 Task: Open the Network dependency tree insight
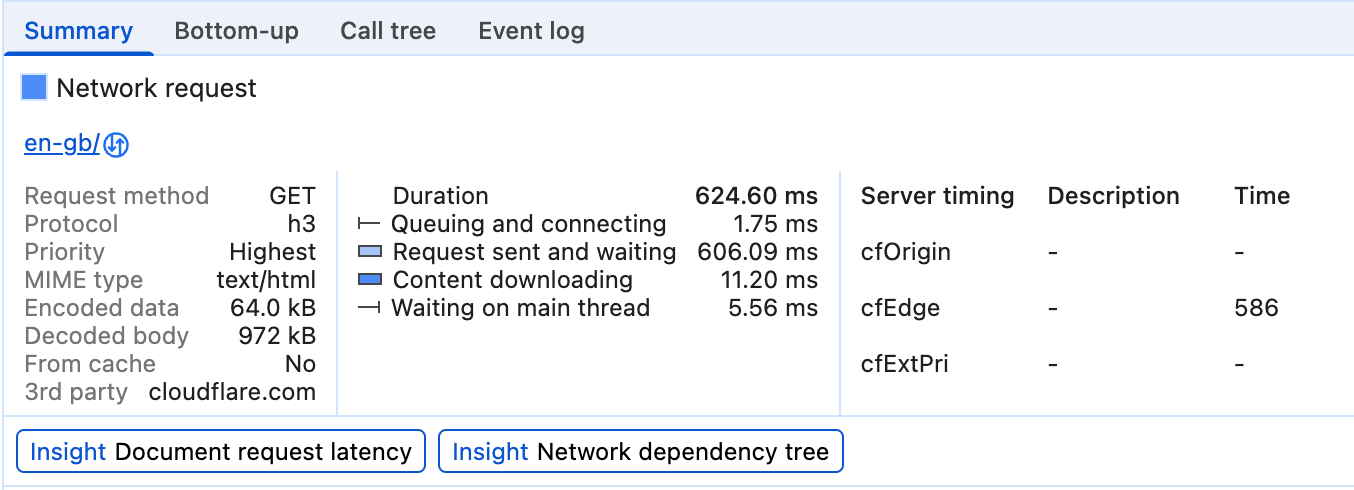pos(640,452)
